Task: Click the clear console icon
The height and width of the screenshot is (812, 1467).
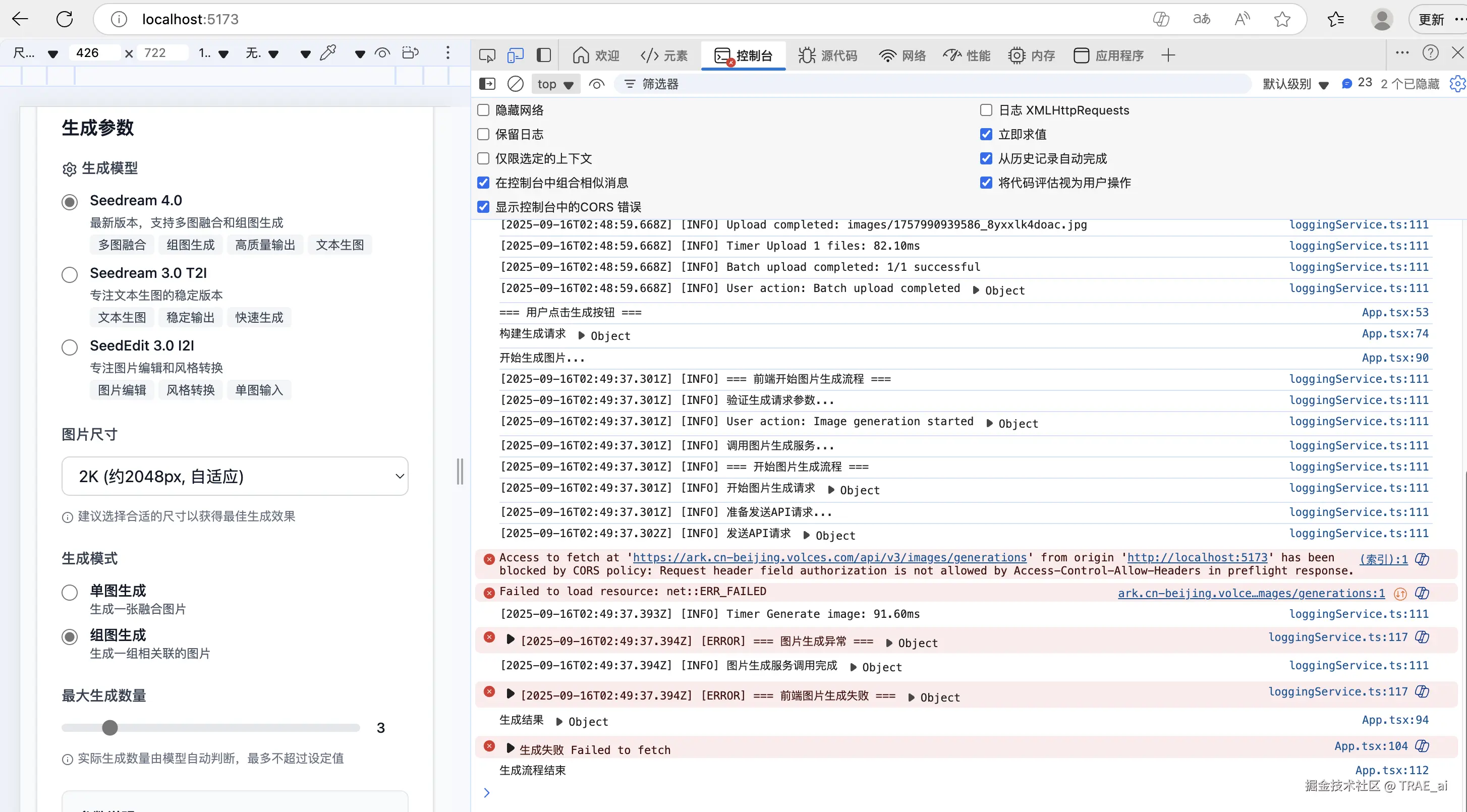Action: pos(515,84)
